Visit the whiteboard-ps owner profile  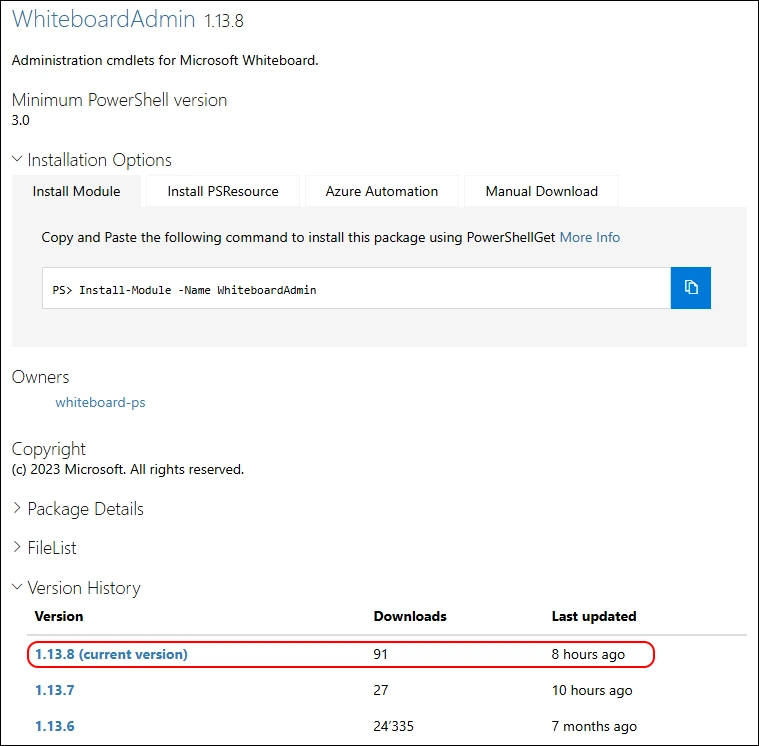click(100, 403)
